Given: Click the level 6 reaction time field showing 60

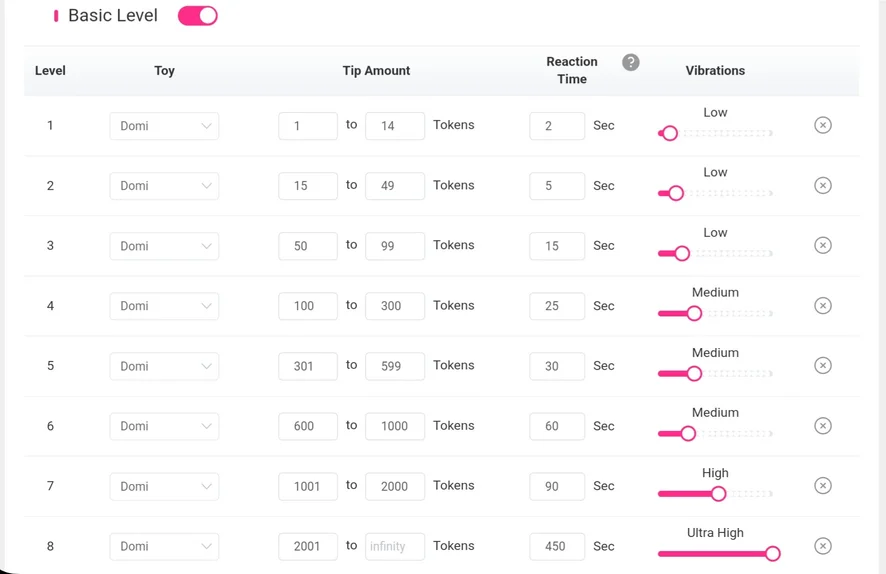Looking at the screenshot, I should click(x=556, y=426).
